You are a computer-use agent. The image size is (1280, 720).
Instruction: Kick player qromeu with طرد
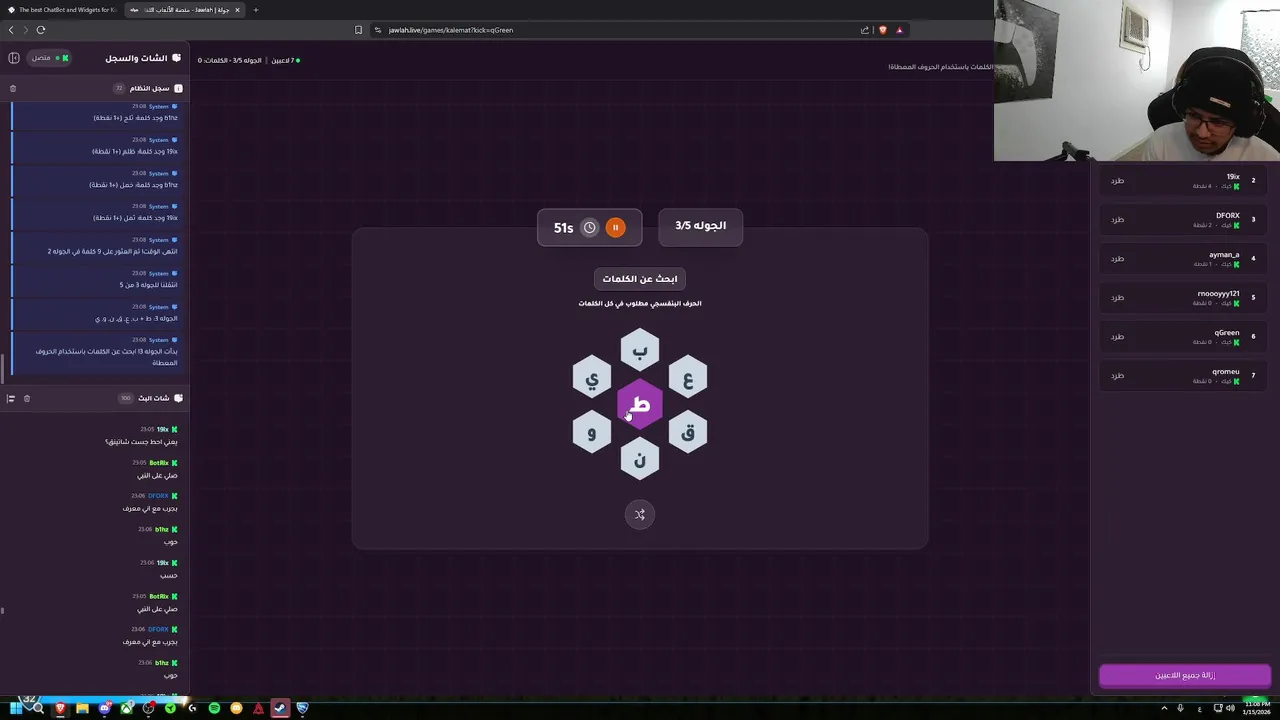pos(1118,376)
